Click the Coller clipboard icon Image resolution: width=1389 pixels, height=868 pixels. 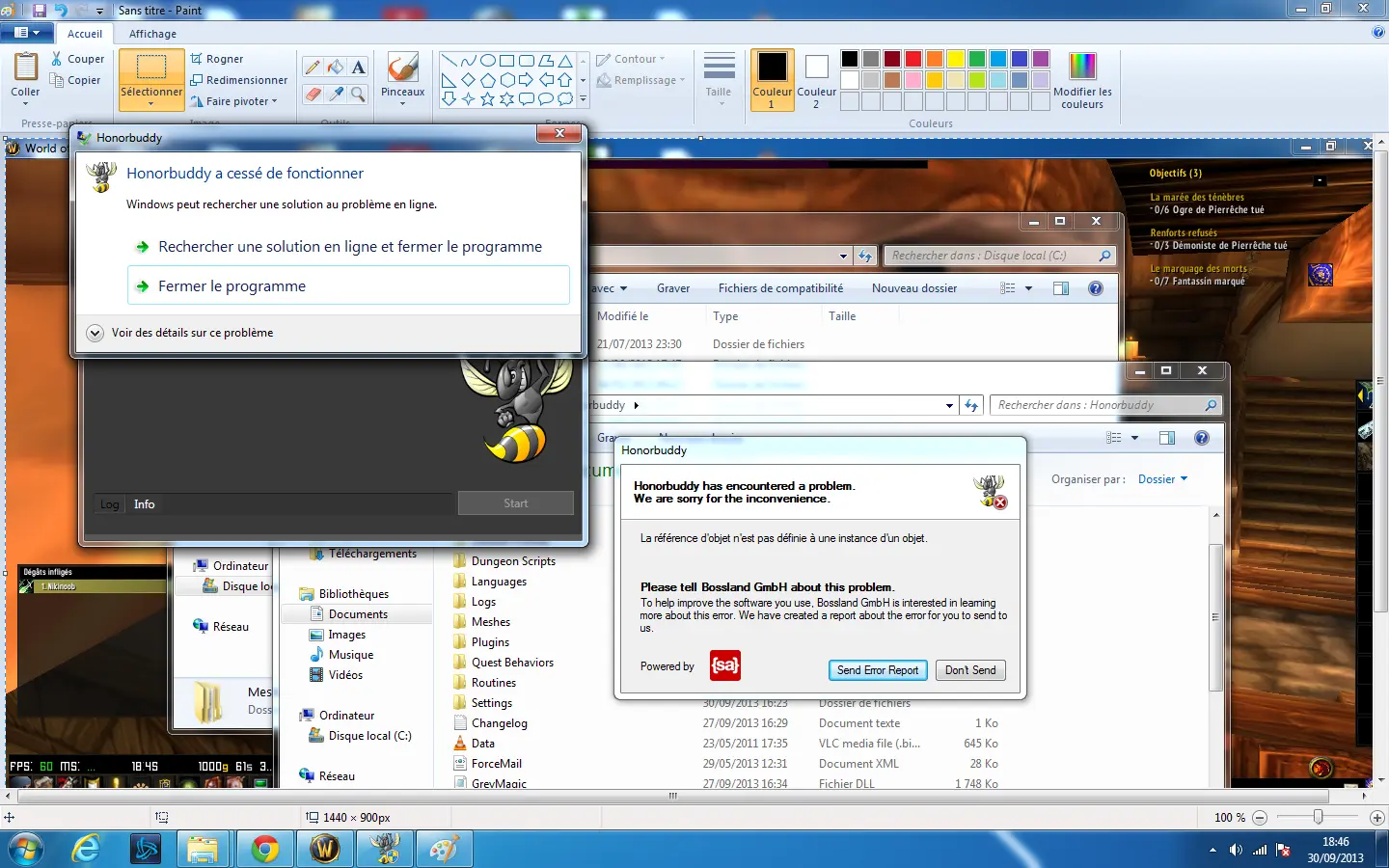(25, 68)
